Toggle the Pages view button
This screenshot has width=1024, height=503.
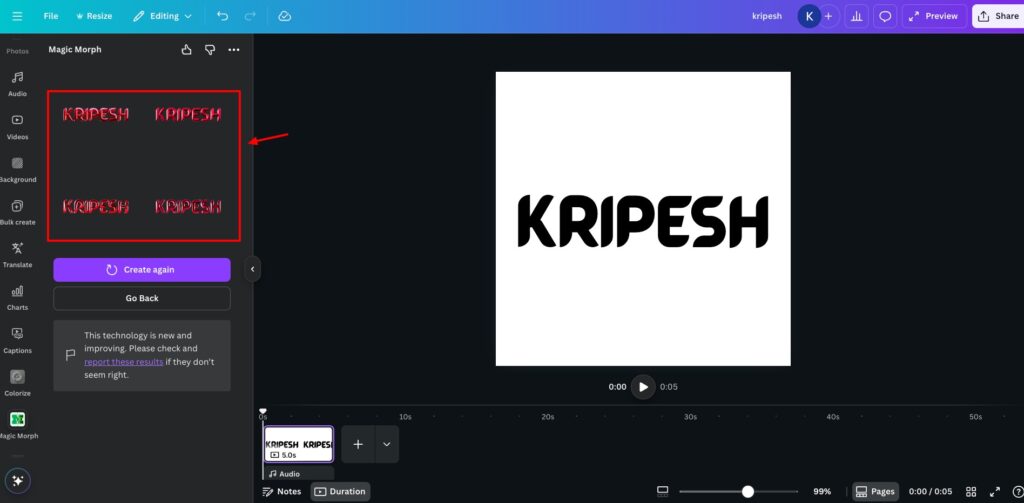(875, 491)
